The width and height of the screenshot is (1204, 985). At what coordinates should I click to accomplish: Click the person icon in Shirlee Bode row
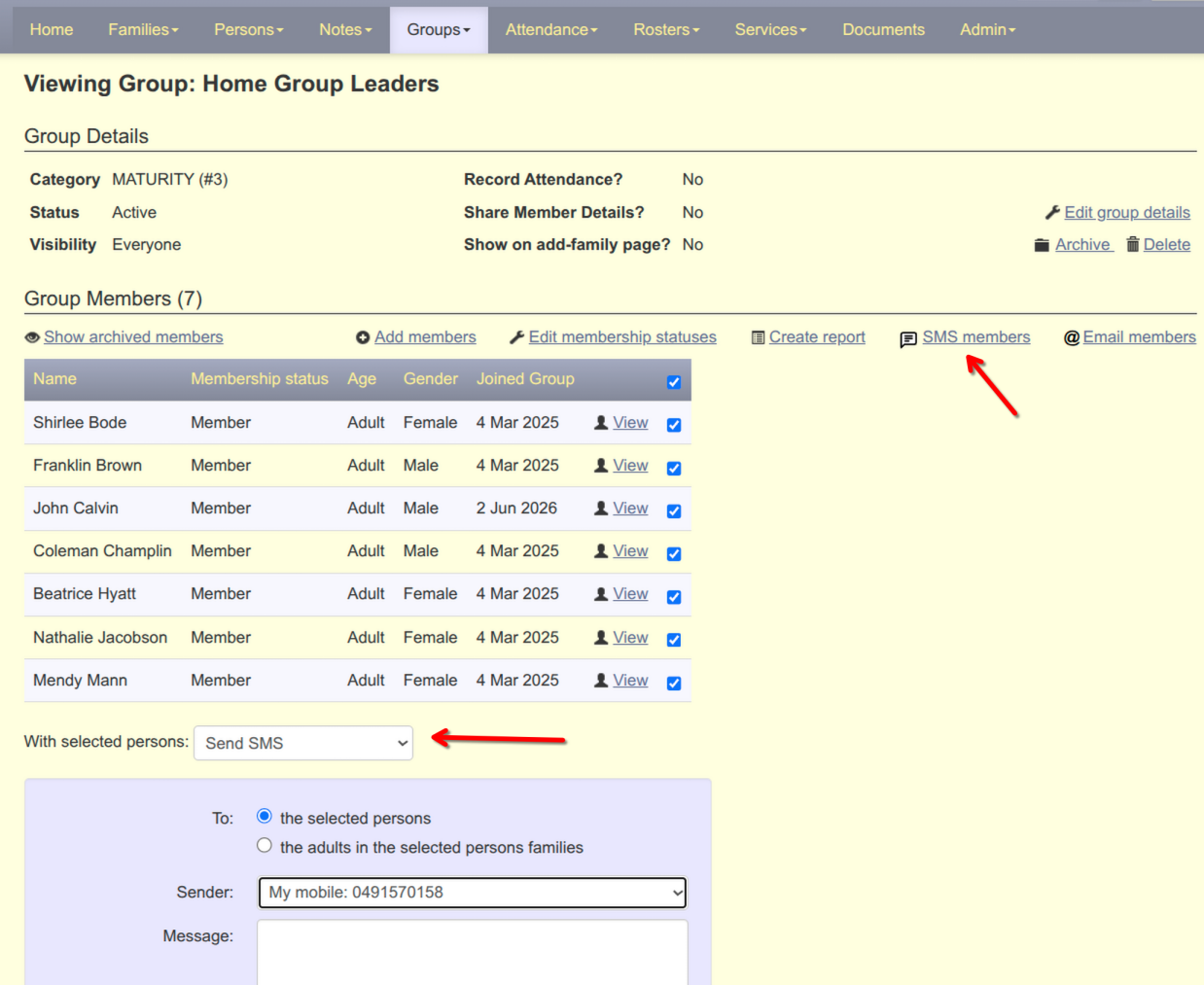(x=601, y=423)
